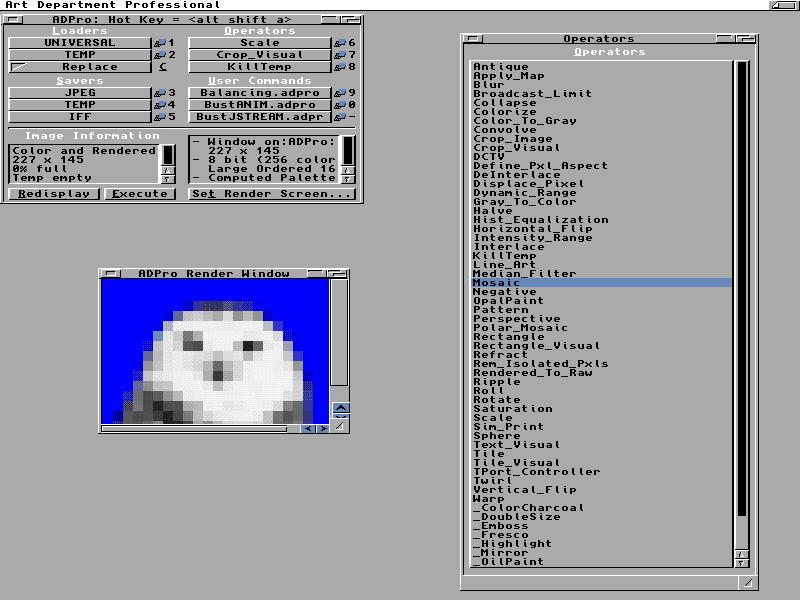Run the Crop_Visual operator button
Image resolution: width=800 pixels, height=600 pixels.
click(260, 55)
